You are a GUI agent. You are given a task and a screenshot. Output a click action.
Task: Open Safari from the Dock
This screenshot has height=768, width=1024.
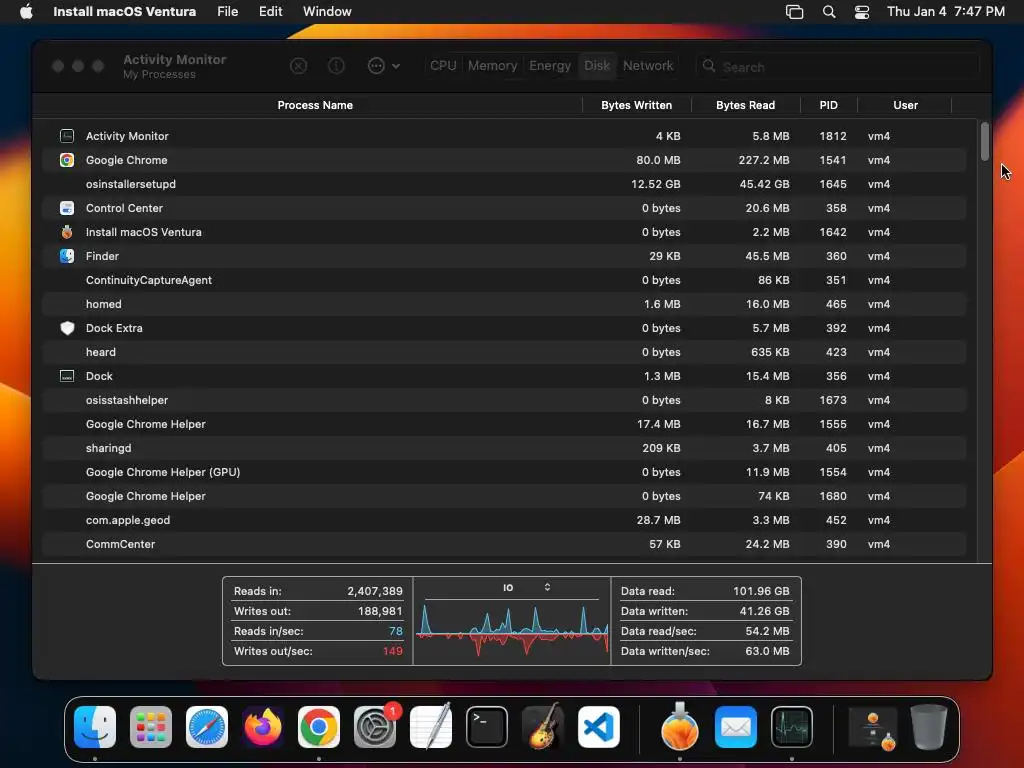(x=207, y=727)
